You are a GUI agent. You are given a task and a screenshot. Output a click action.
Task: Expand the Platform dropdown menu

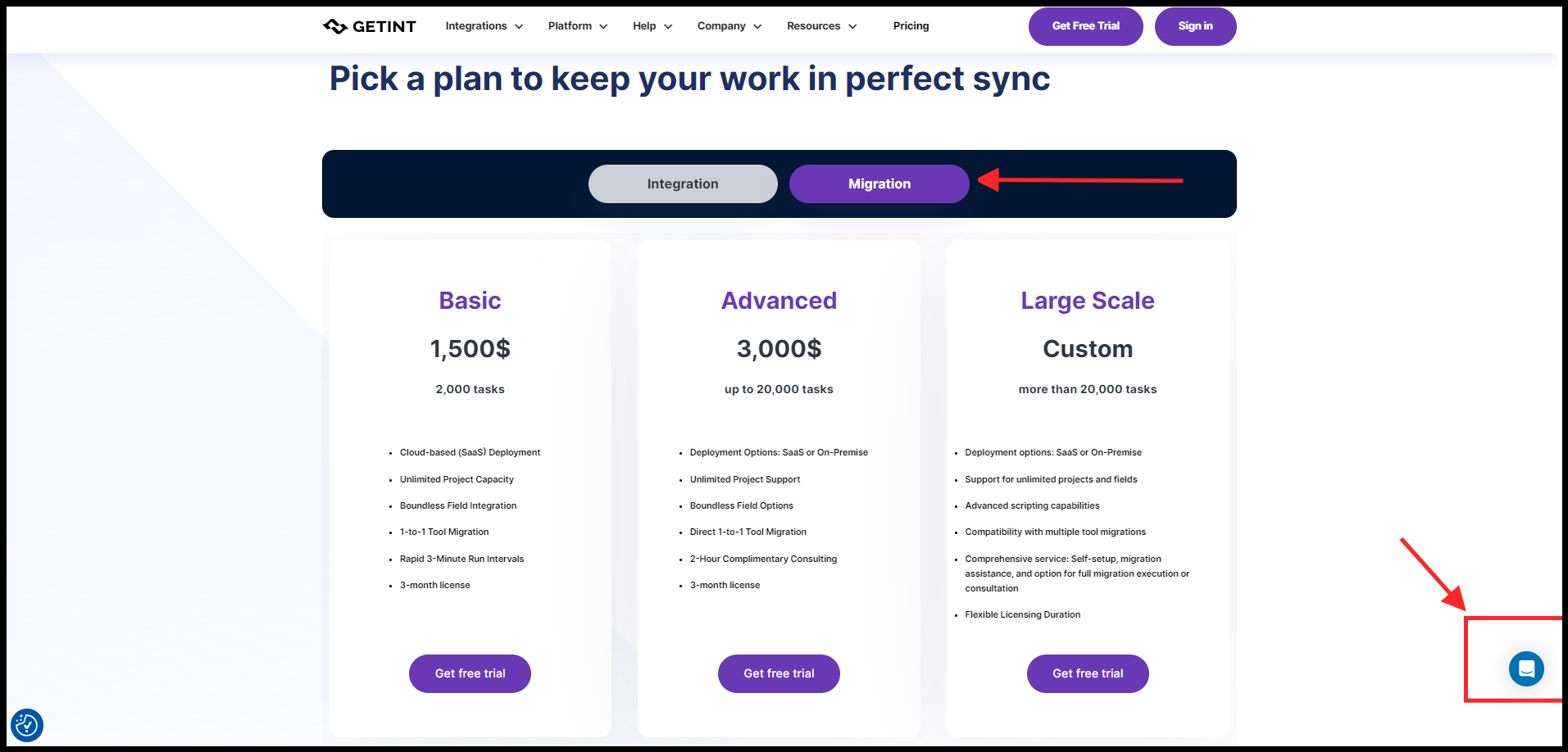(x=577, y=26)
